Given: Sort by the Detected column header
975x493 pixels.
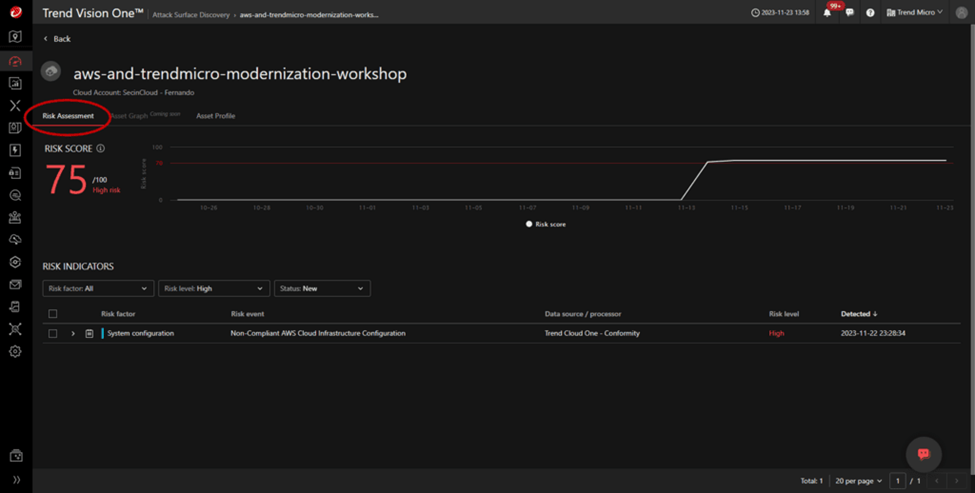Looking at the screenshot, I should [x=859, y=314].
